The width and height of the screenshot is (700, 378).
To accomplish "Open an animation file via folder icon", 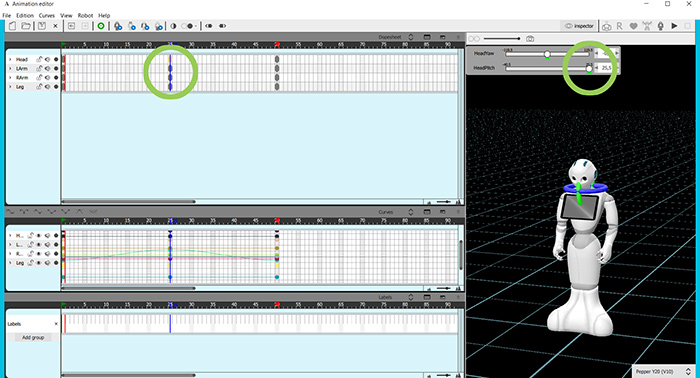I will (26, 26).
